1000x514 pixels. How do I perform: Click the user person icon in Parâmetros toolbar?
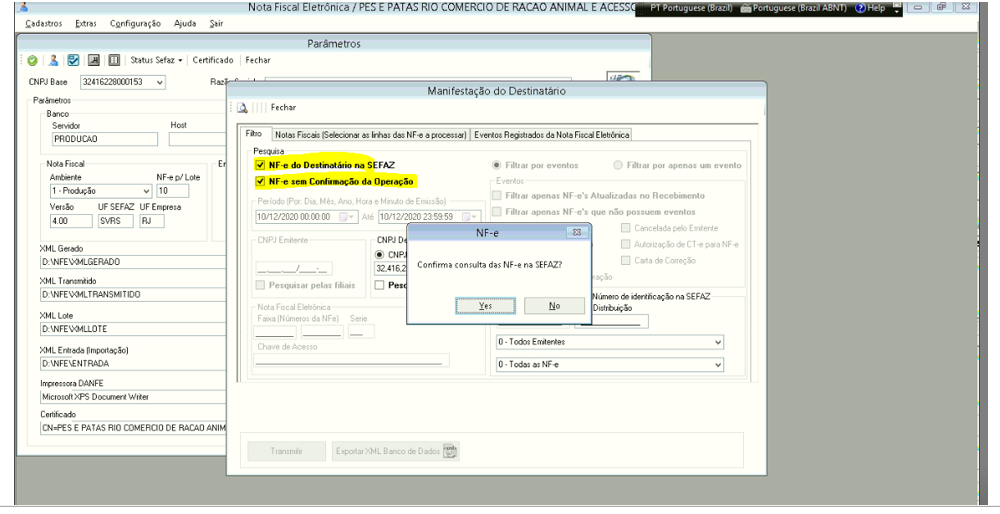(54, 60)
